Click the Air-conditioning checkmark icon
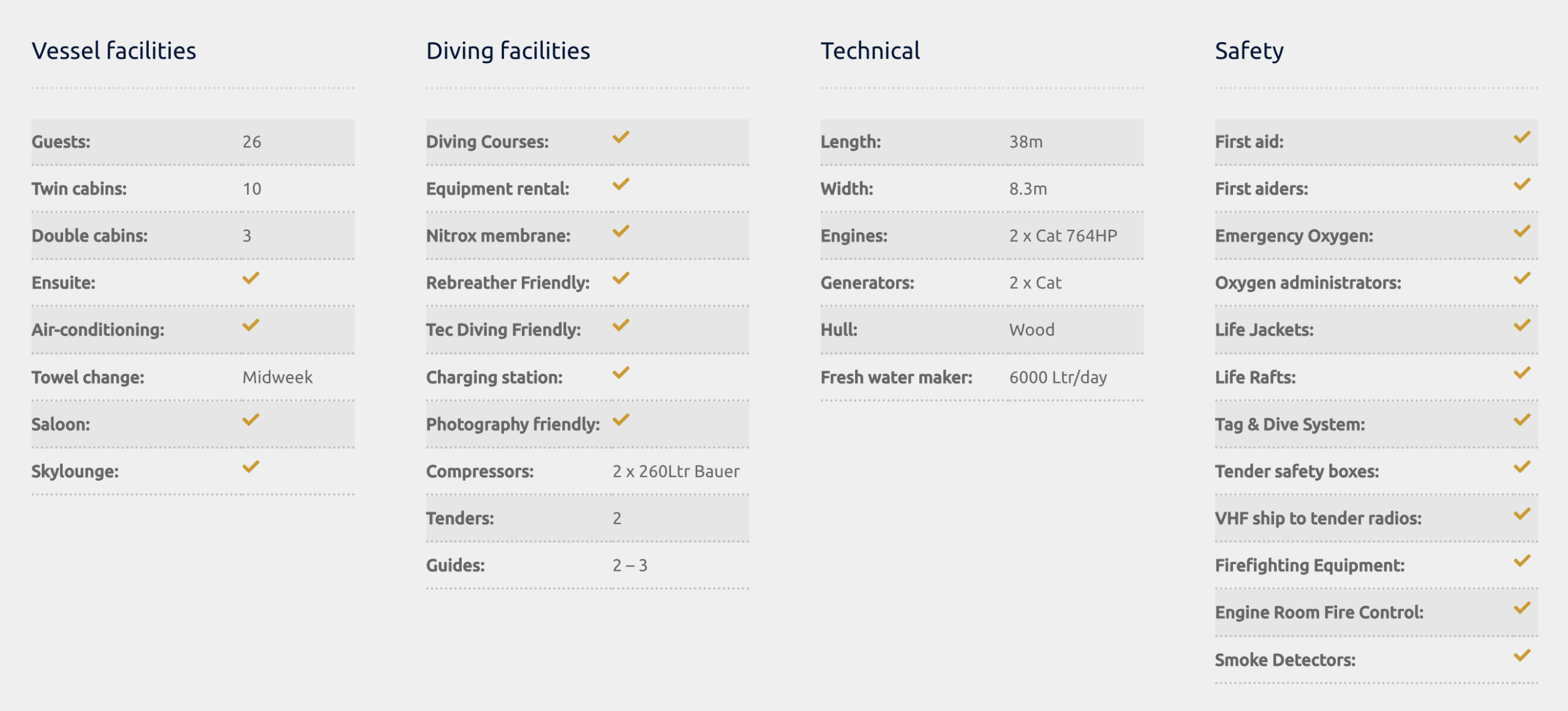Screen dimensions: 1568x711 tap(251, 325)
